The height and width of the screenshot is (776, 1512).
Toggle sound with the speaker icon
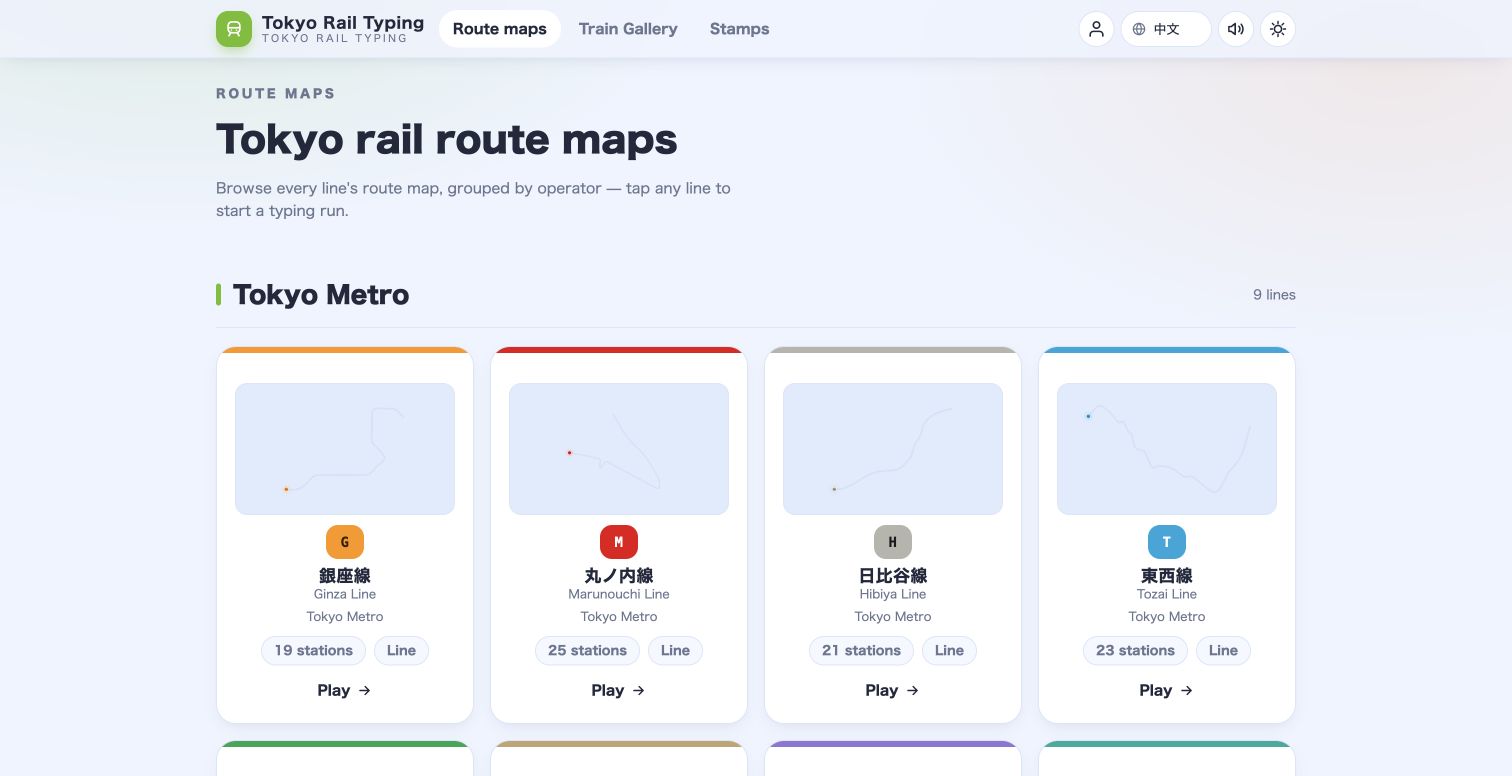[1236, 29]
